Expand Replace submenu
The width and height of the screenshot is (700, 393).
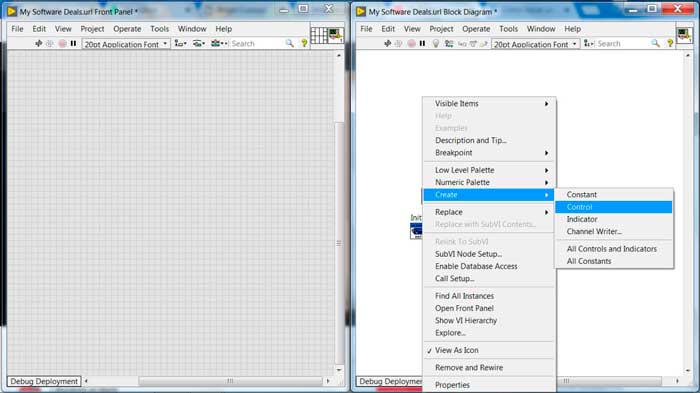(x=489, y=212)
